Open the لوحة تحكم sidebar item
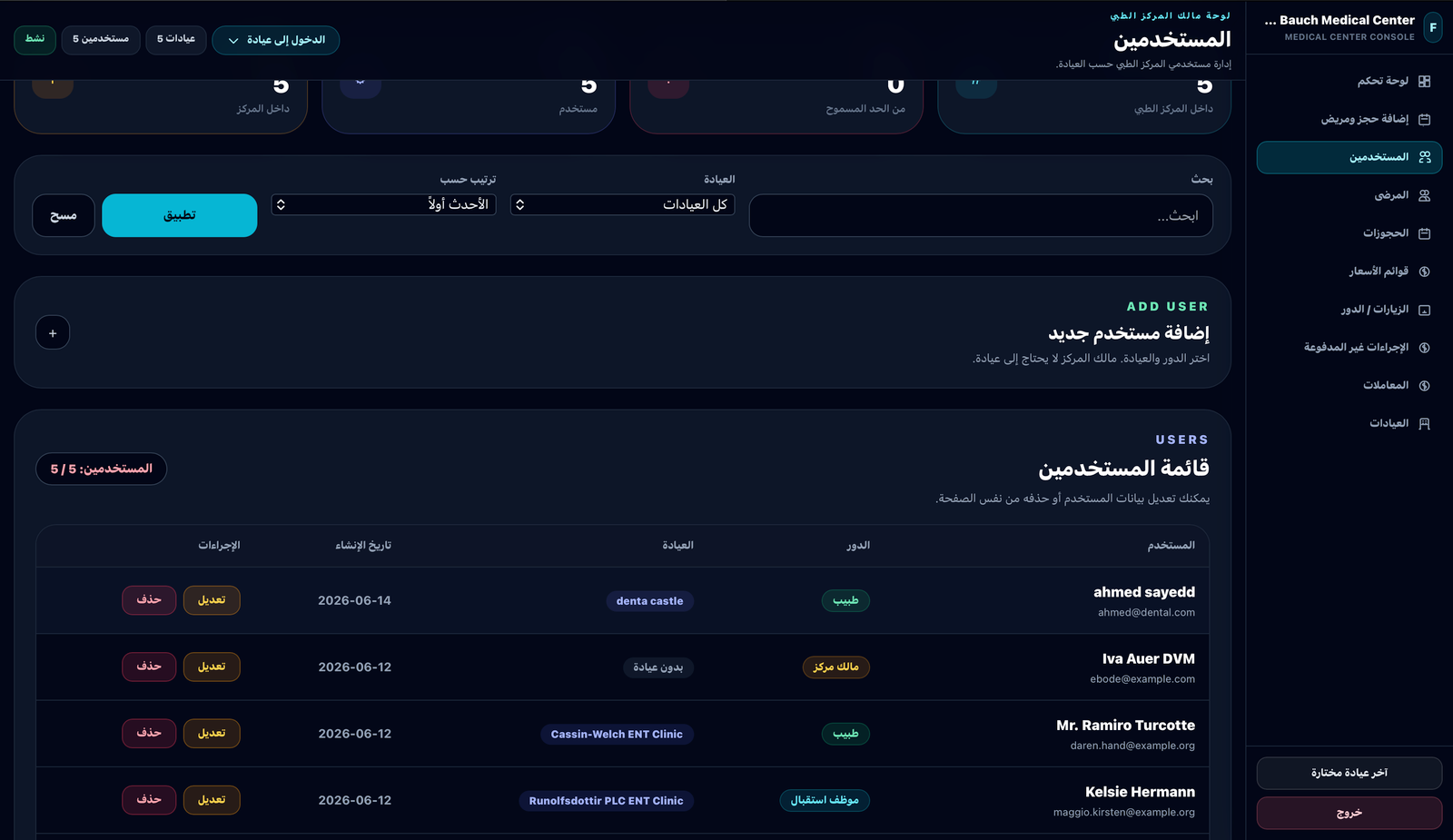 tap(1349, 82)
